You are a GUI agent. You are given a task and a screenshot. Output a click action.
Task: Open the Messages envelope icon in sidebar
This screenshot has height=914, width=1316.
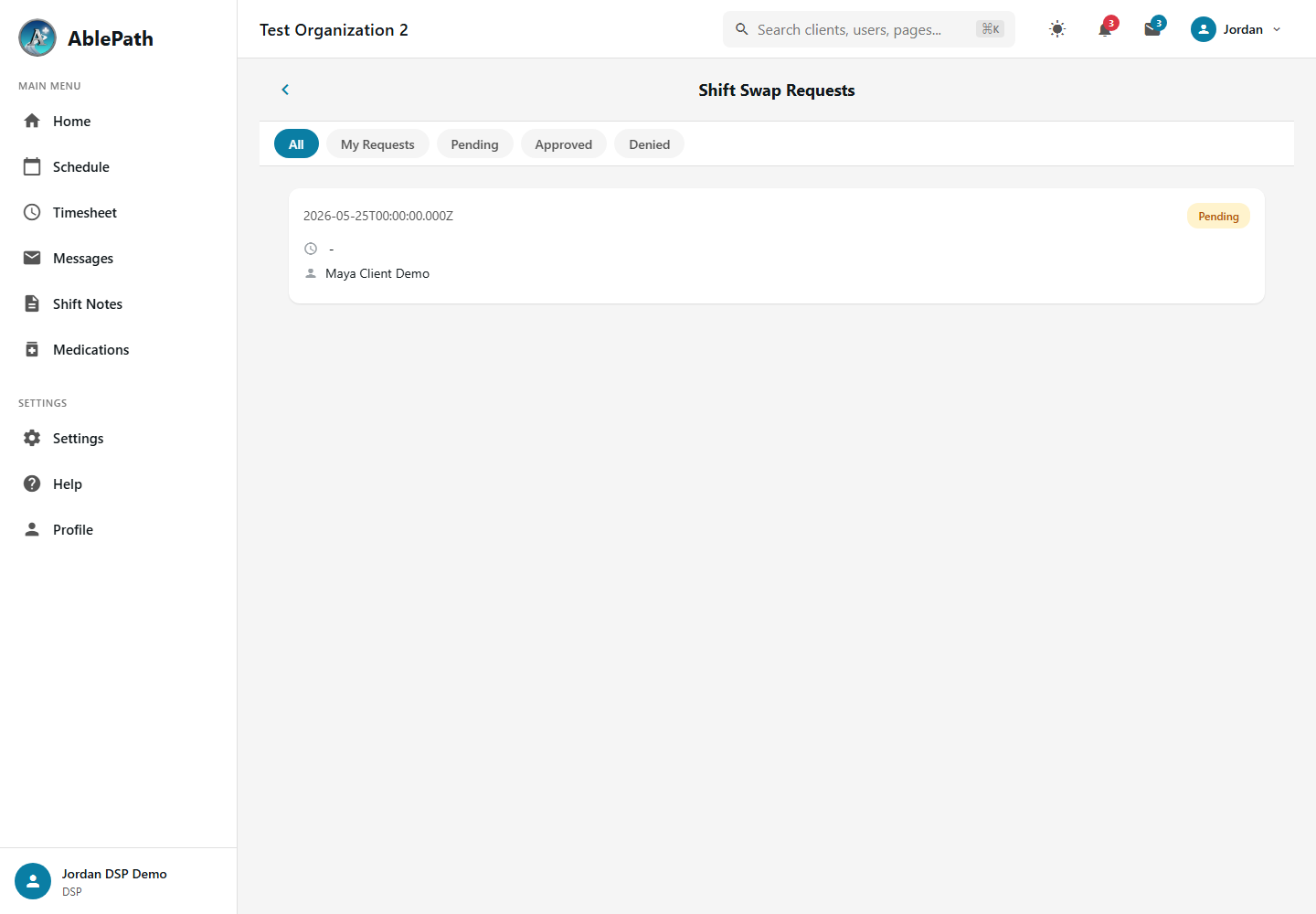pos(32,258)
